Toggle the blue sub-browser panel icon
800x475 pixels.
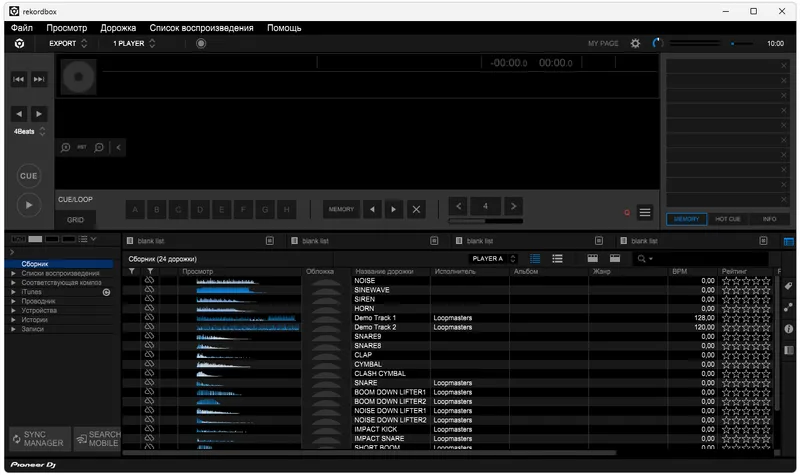pos(789,241)
